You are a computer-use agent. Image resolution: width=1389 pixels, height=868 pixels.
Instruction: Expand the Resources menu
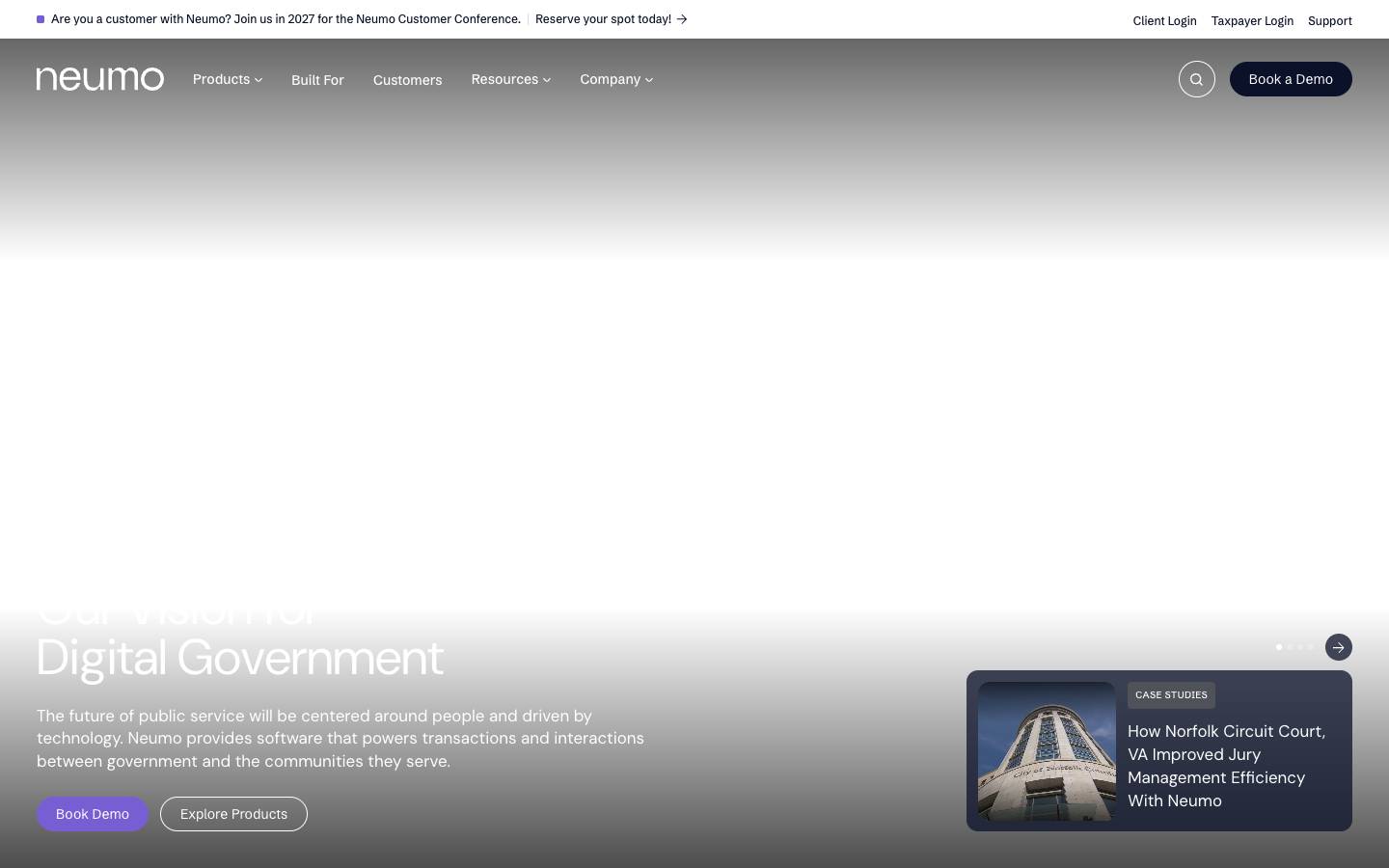point(511,79)
